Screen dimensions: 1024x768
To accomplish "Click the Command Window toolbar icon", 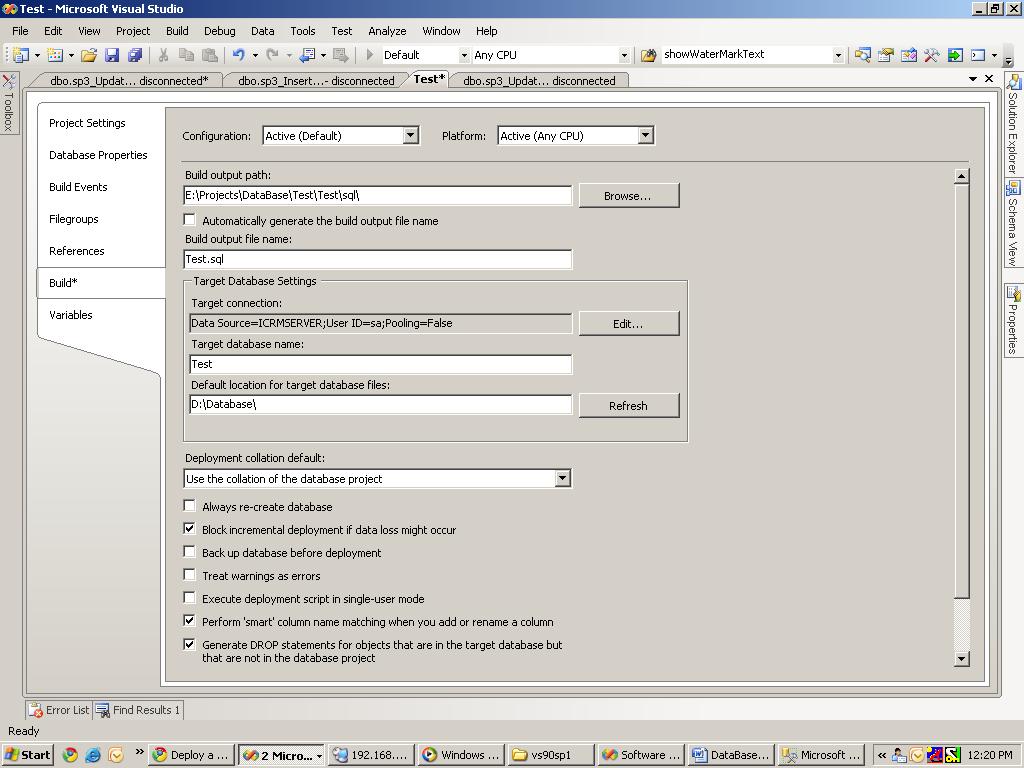I will click(978, 56).
